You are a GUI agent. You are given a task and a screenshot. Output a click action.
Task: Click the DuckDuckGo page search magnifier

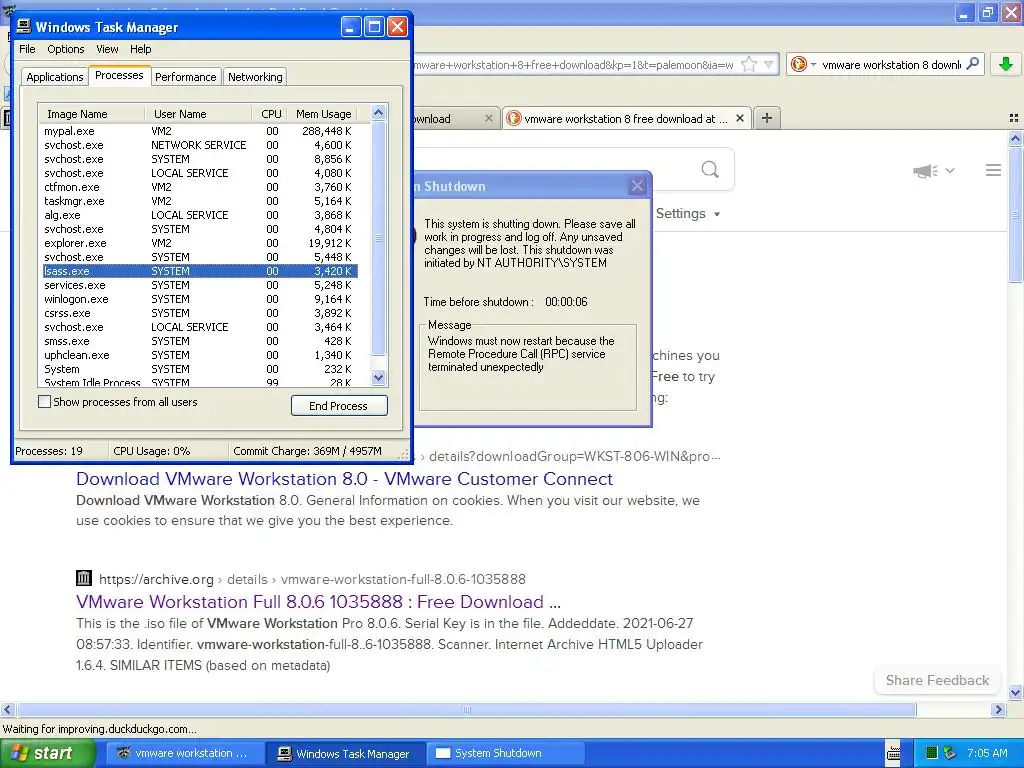coord(710,170)
